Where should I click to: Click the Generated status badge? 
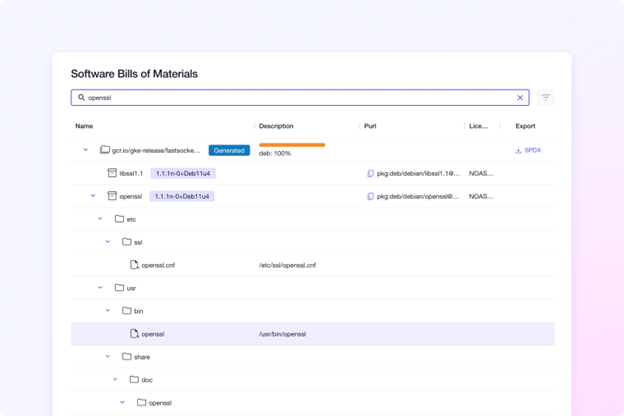pos(229,150)
